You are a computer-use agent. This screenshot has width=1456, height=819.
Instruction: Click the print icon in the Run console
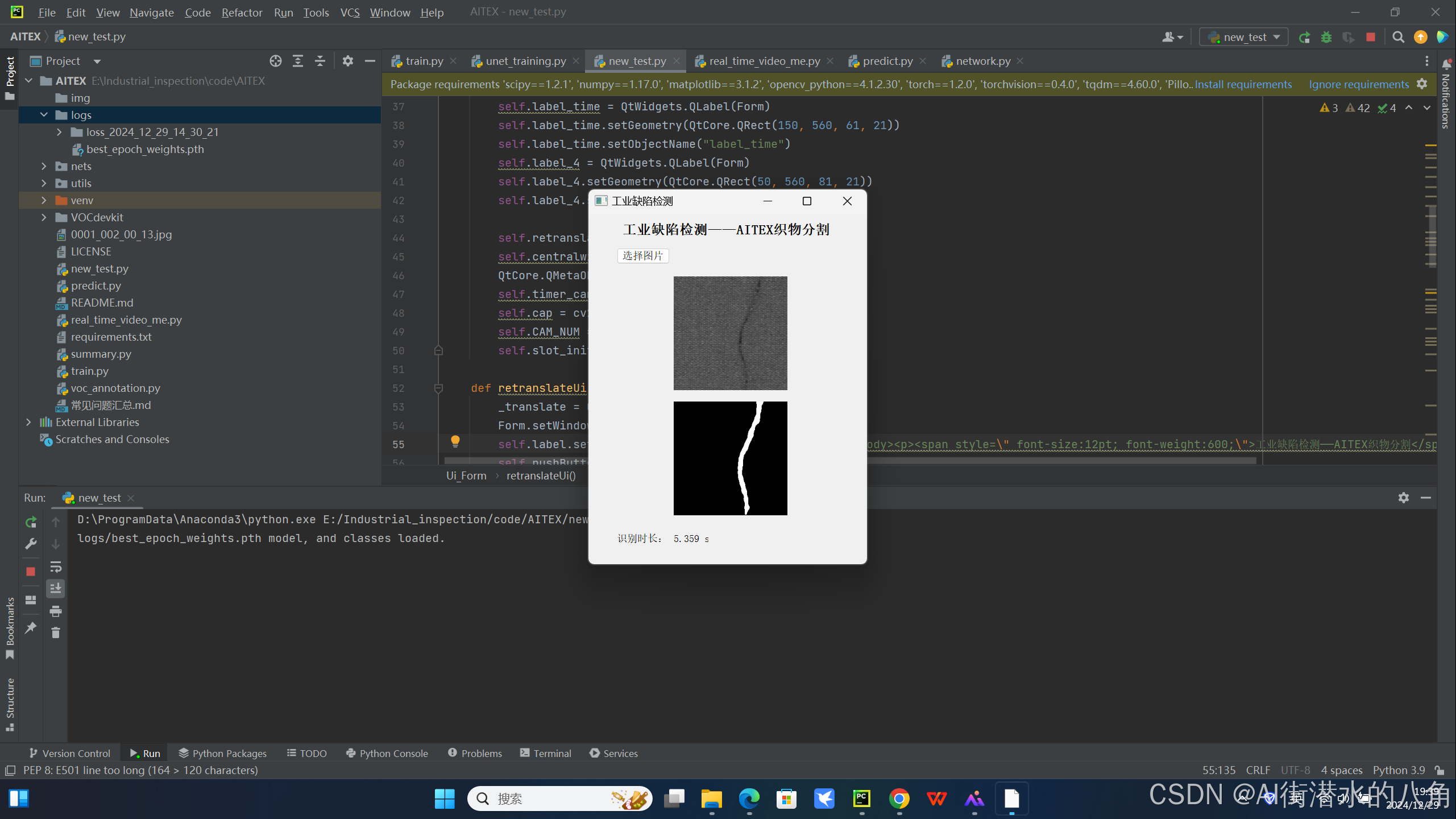[x=56, y=611]
